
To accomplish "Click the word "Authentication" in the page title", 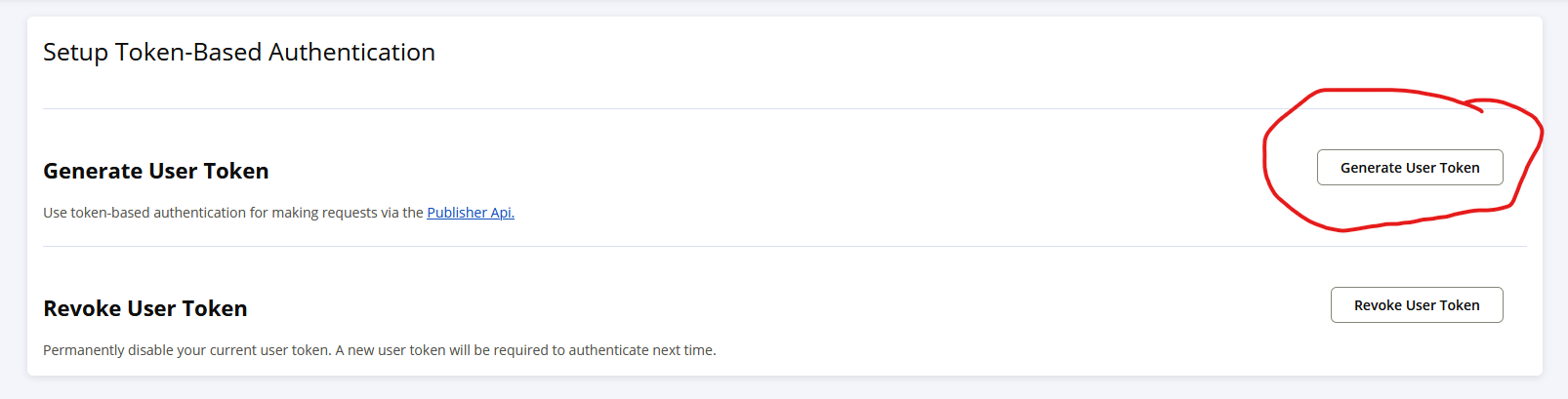I will click(351, 53).
